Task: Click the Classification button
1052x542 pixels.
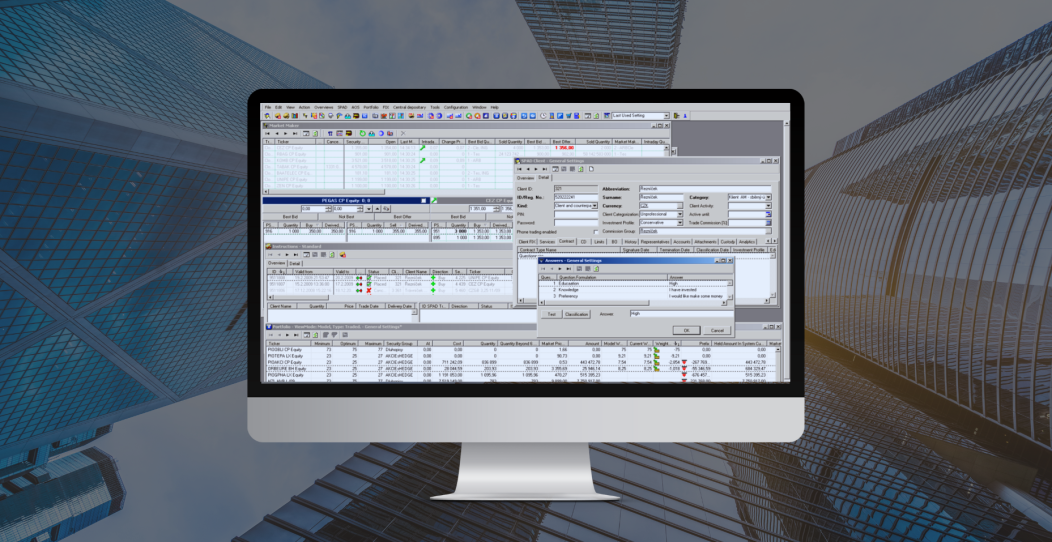Action: click(x=577, y=313)
